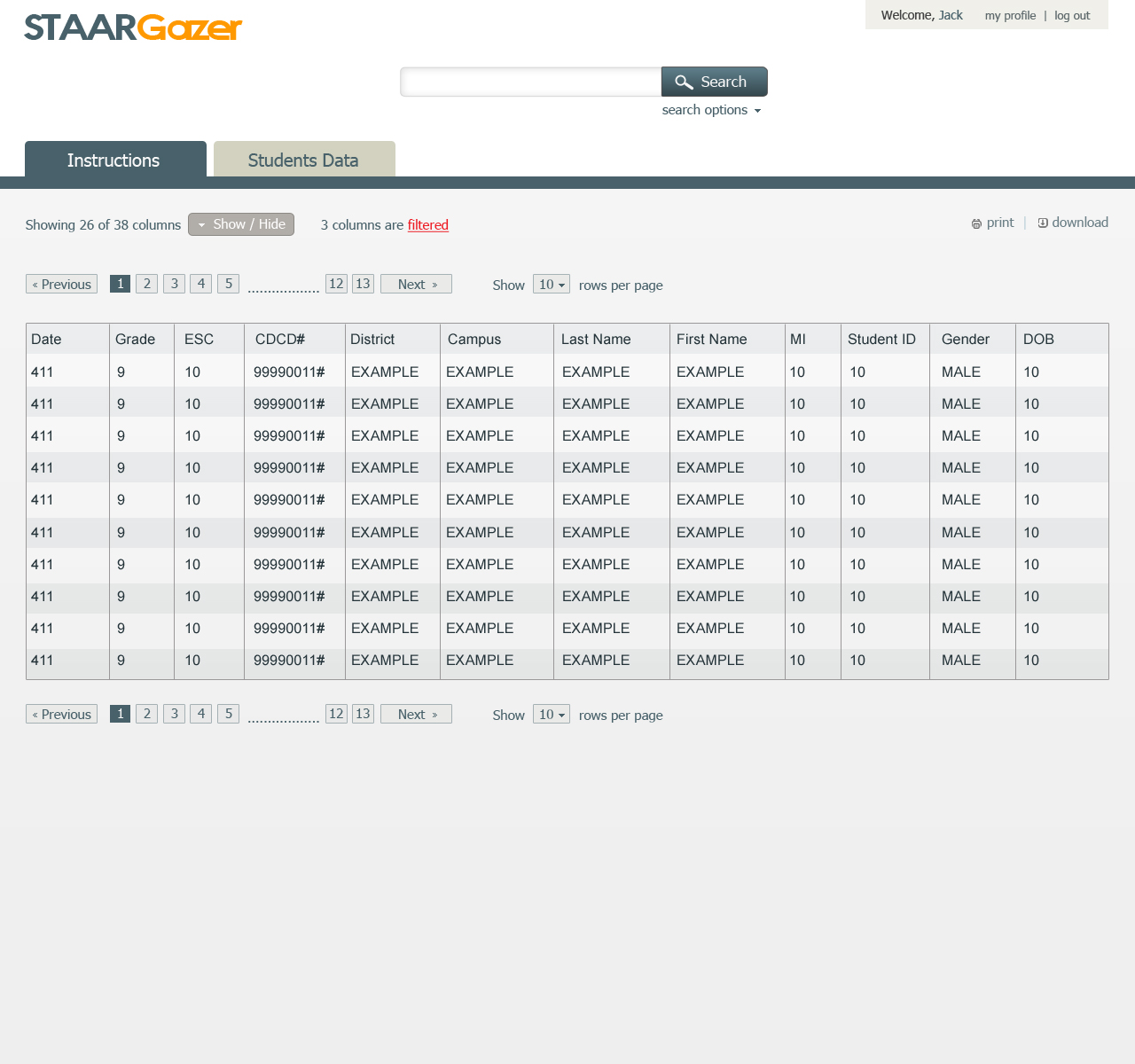Click the search input field
Screen dimensions: 1135x1064
point(530,82)
